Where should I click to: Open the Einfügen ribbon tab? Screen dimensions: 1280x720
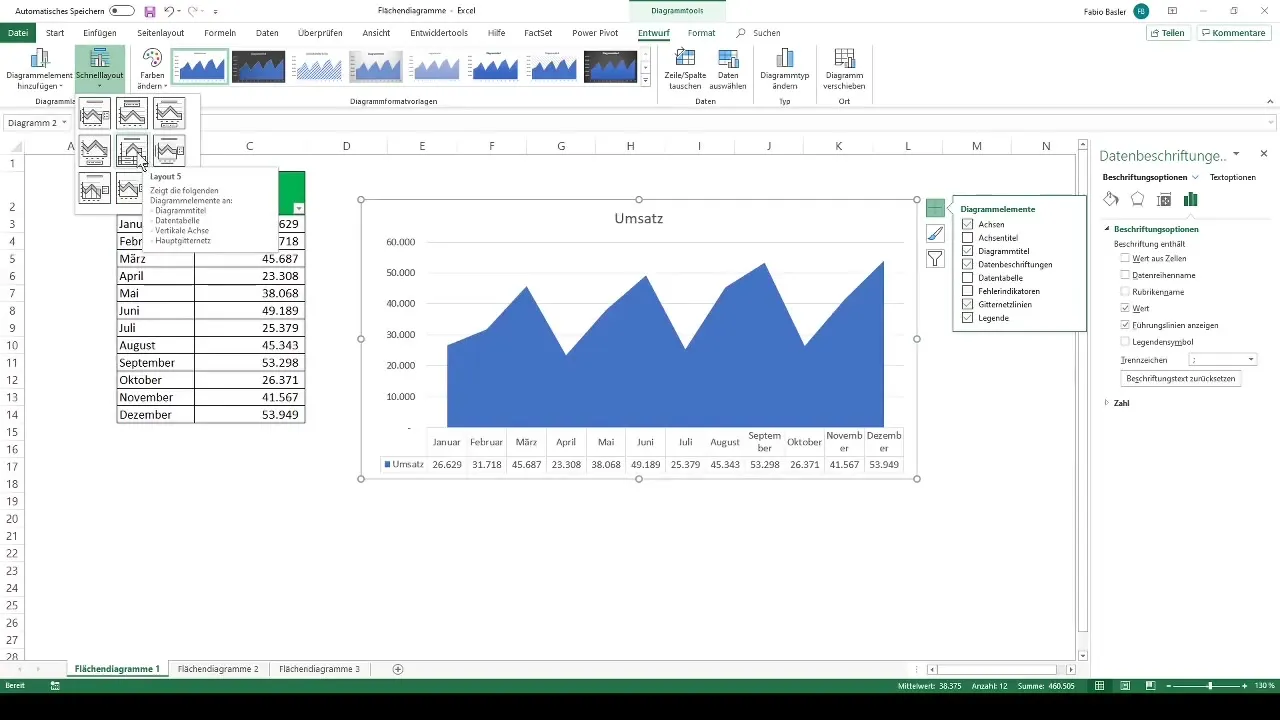pyautogui.click(x=100, y=33)
